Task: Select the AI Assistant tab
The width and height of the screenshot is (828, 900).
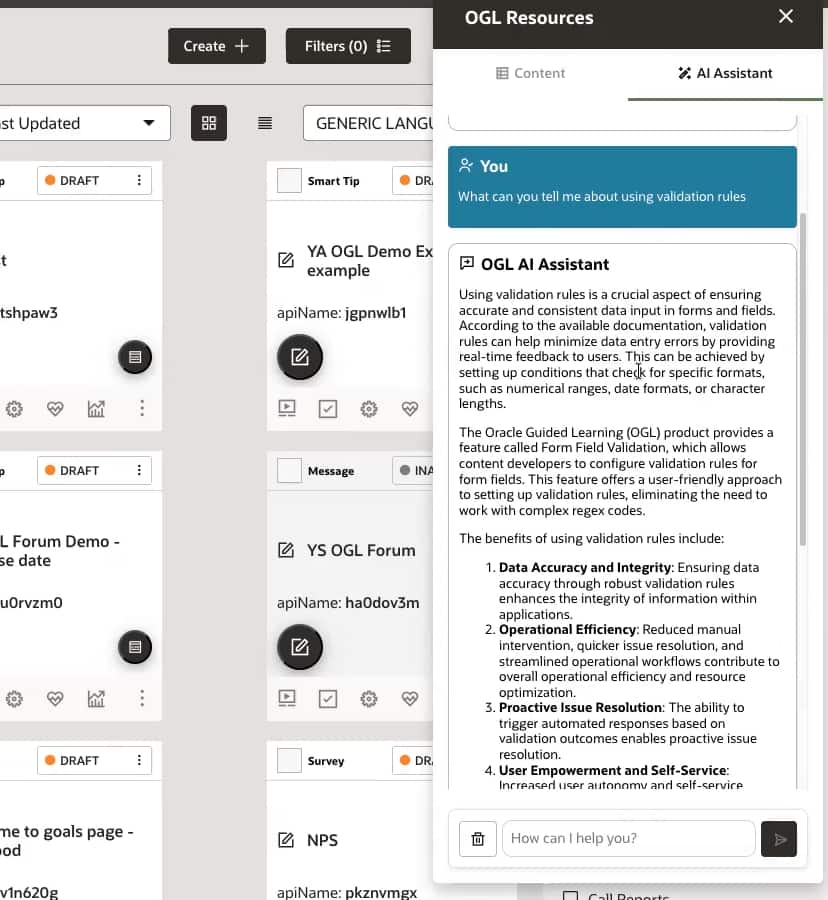Action: (x=725, y=73)
